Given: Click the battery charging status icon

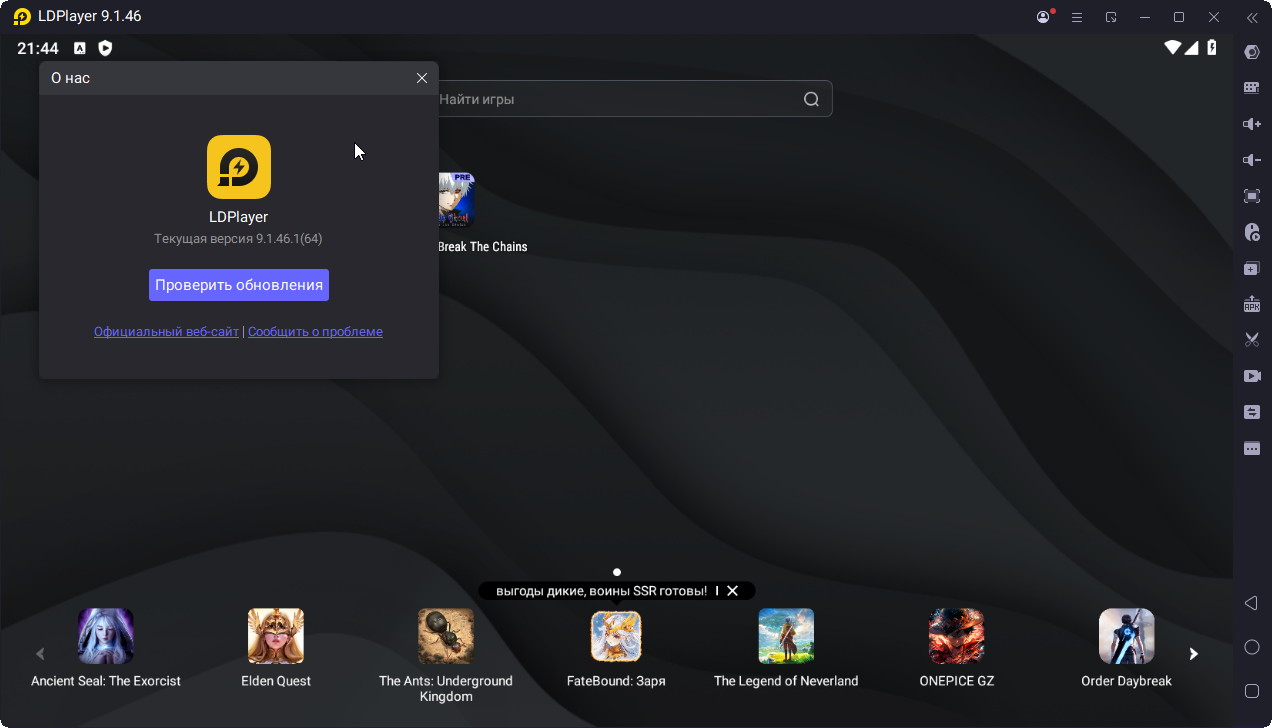Looking at the screenshot, I should click(1212, 48).
